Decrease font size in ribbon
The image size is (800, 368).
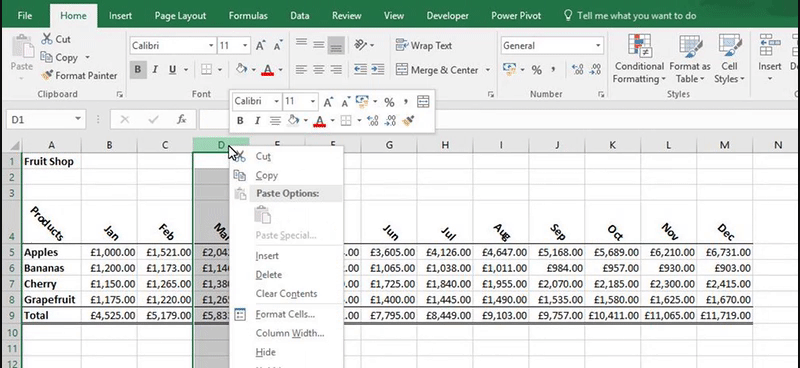(x=278, y=46)
